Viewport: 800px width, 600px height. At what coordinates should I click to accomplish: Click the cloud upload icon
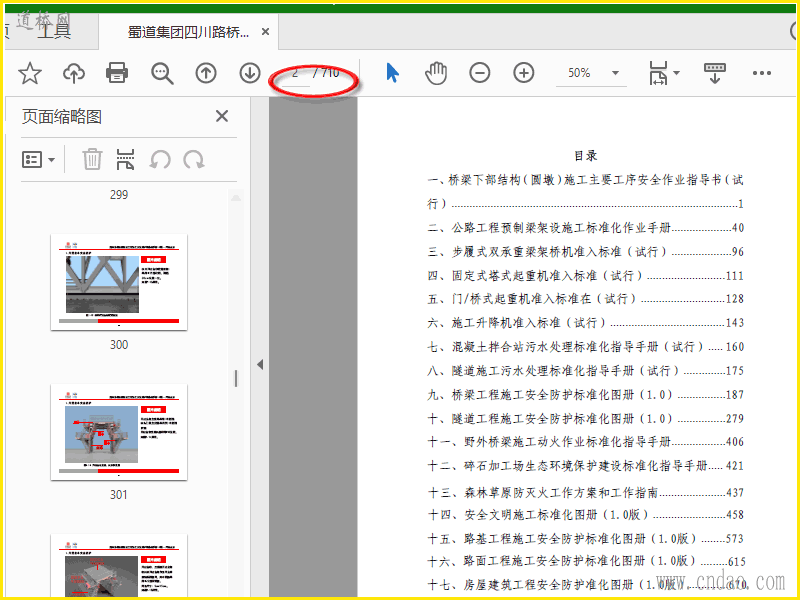pos(74,73)
